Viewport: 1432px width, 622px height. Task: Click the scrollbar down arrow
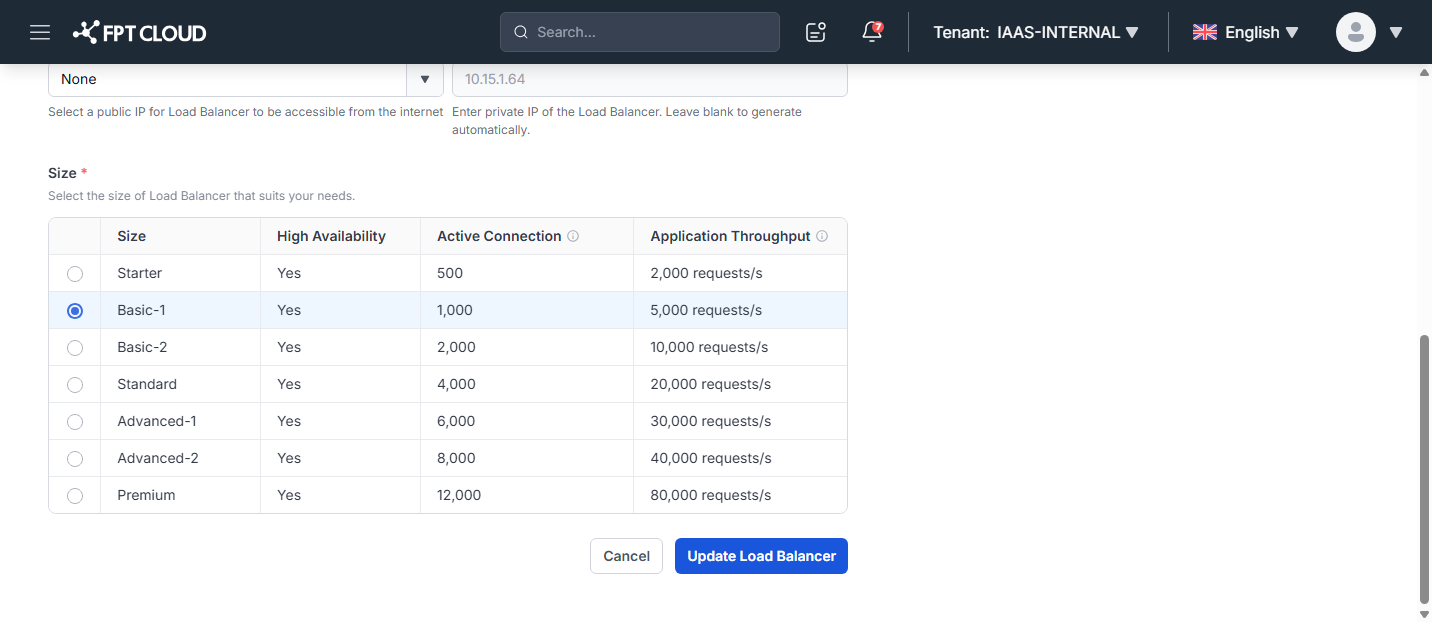pyautogui.click(x=1425, y=614)
